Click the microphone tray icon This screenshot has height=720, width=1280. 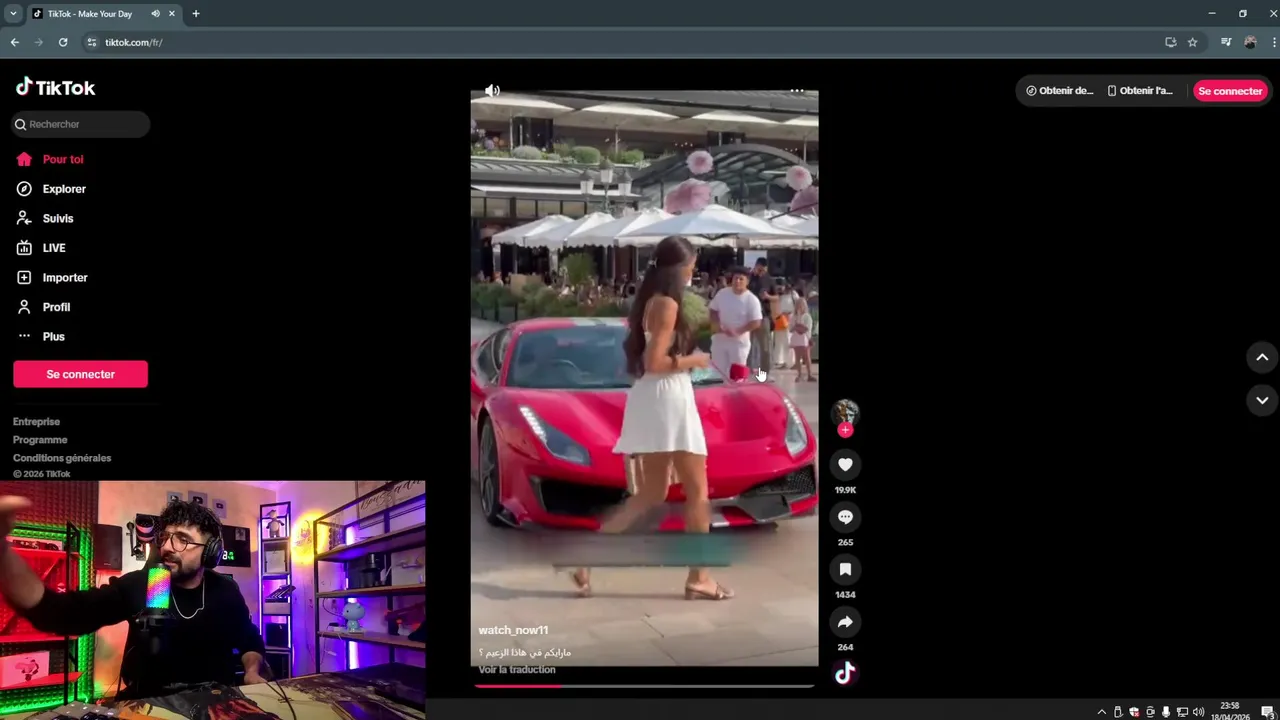pos(1166,712)
